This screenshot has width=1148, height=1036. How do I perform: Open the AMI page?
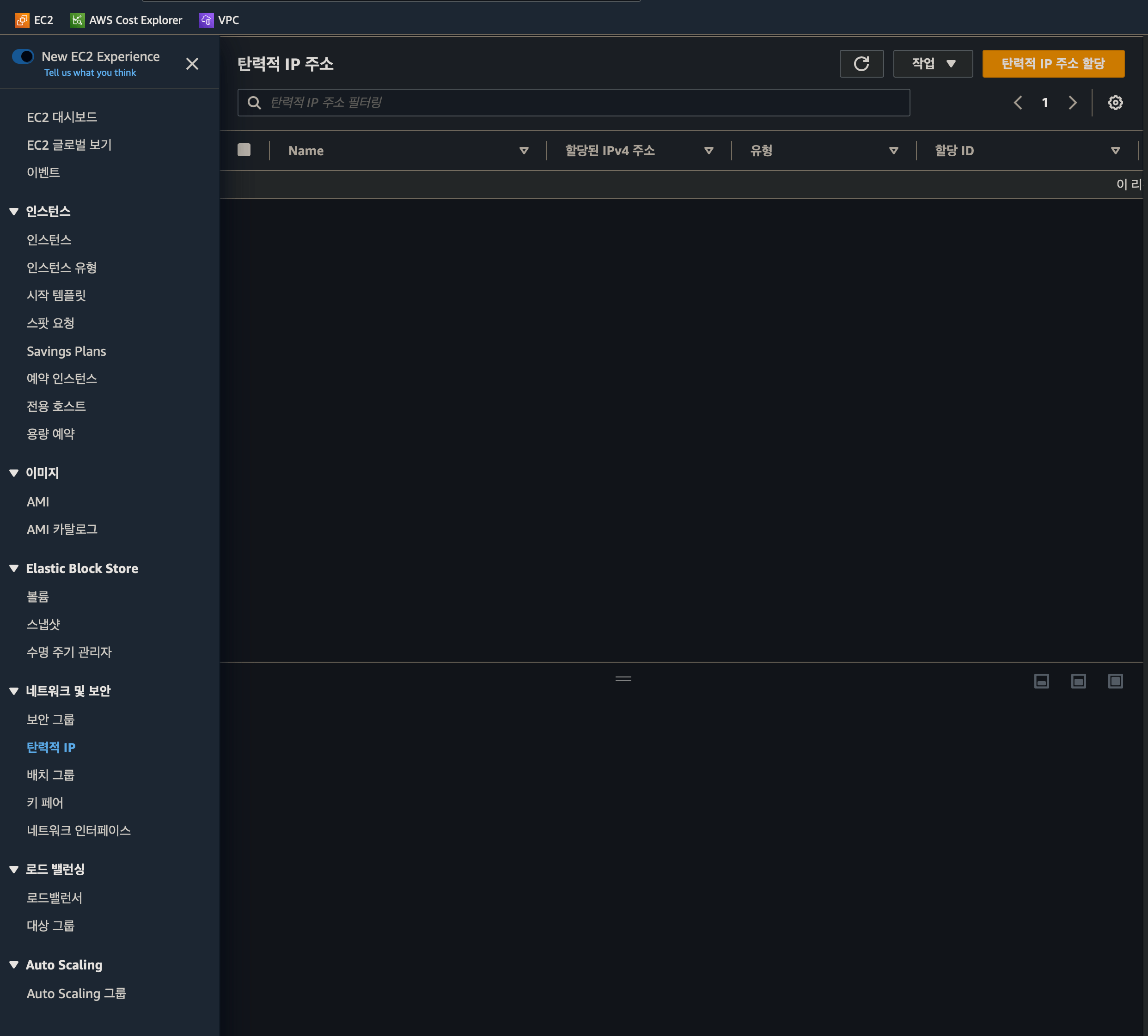tap(38, 501)
